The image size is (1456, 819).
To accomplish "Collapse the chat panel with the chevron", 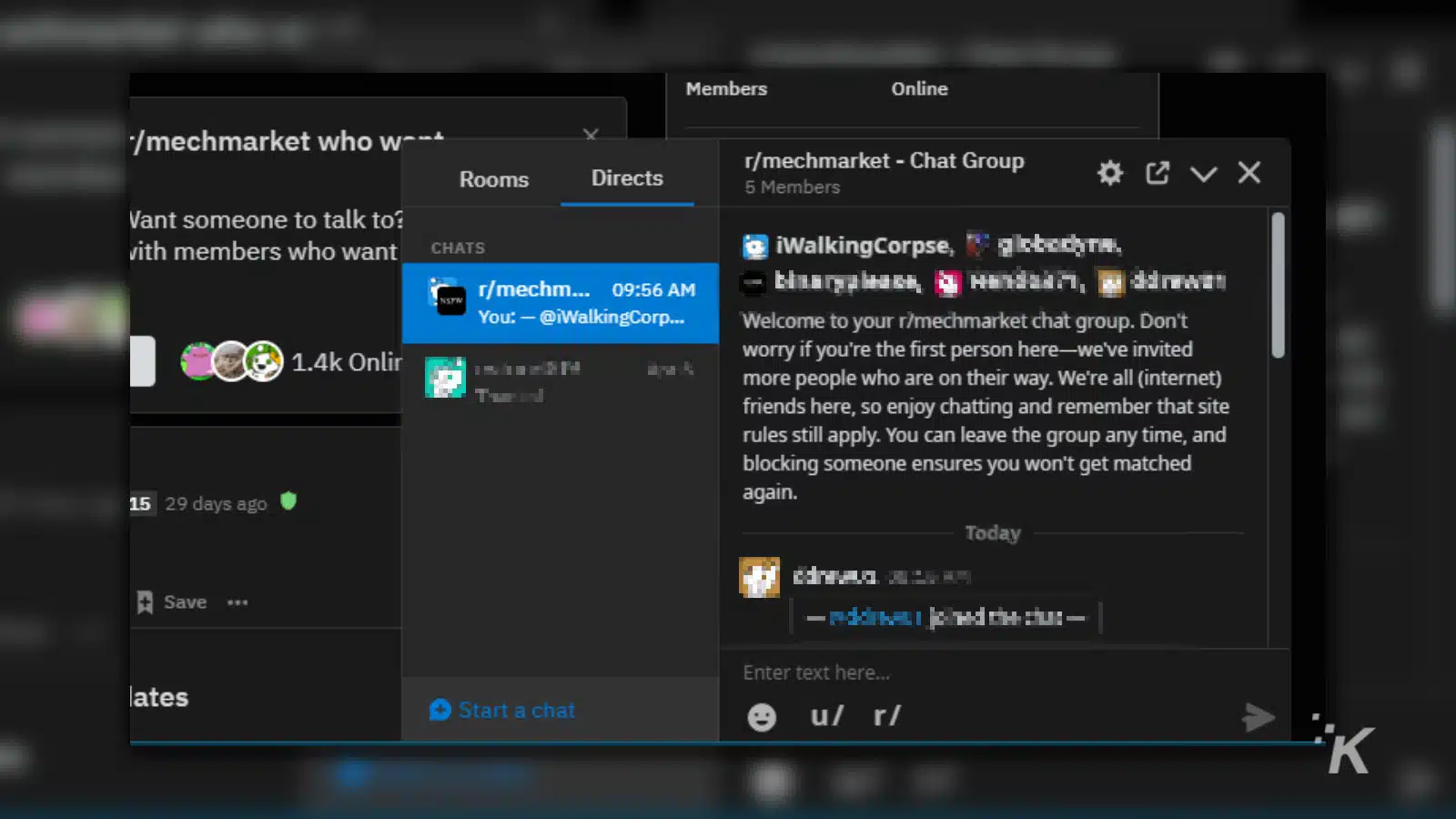I will tap(1203, 173).
